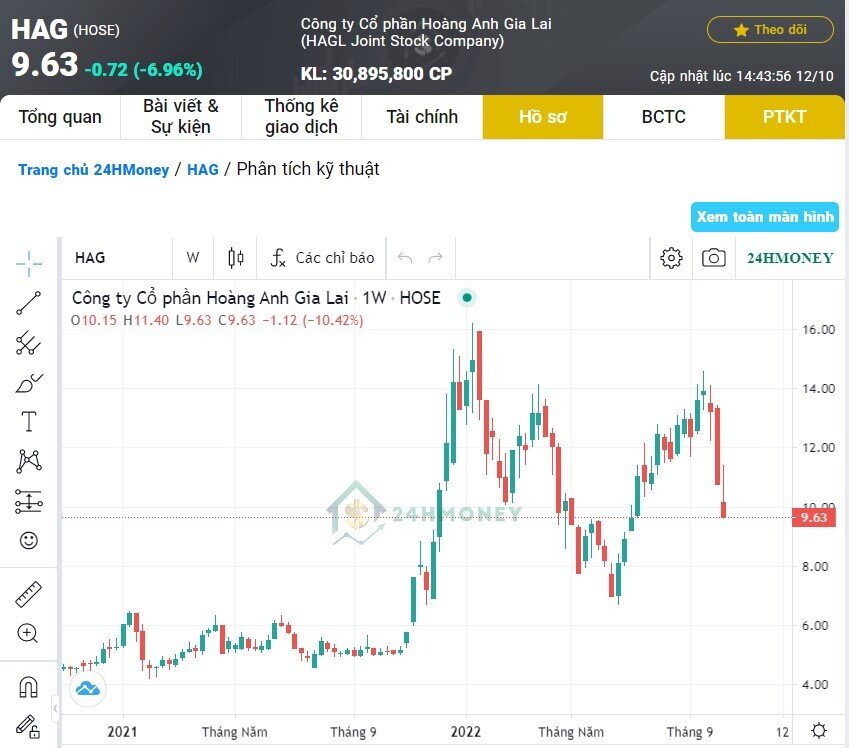This screenshot has height=748, width=849.
Task: Click Xem toàn màn hình button
Action: click(765, 217)
